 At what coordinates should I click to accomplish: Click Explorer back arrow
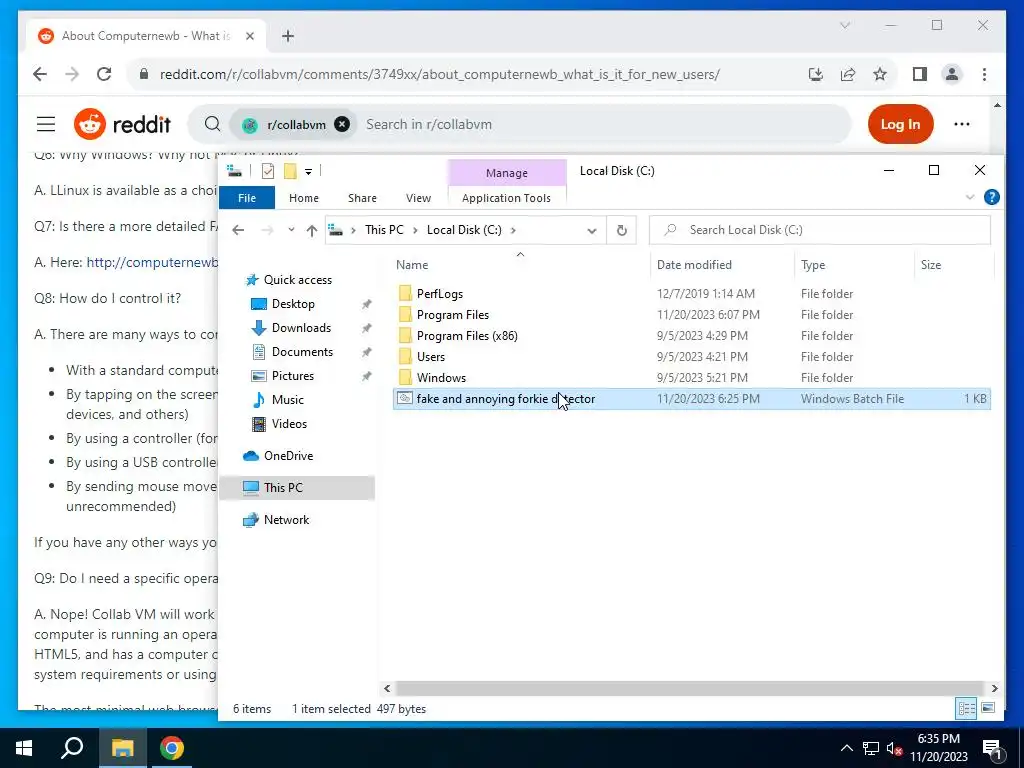click(238, 230)
